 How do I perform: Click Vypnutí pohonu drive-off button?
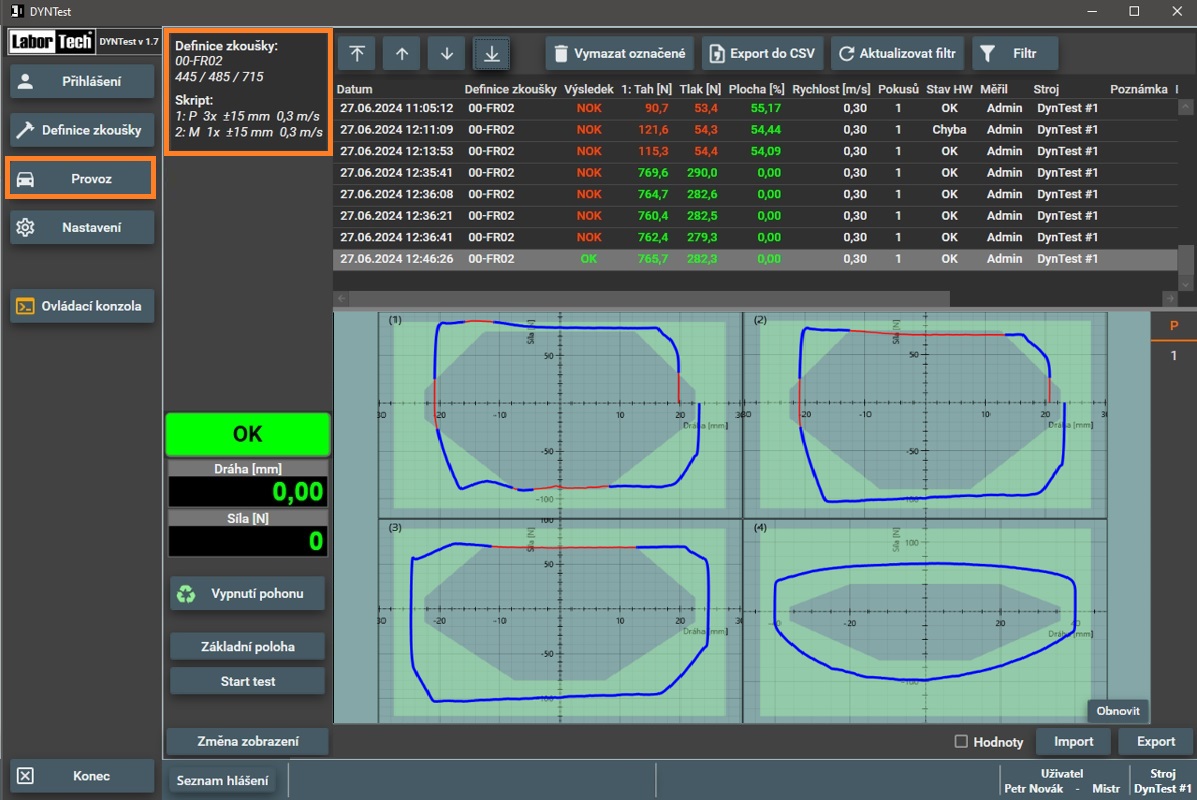point(247,593)
